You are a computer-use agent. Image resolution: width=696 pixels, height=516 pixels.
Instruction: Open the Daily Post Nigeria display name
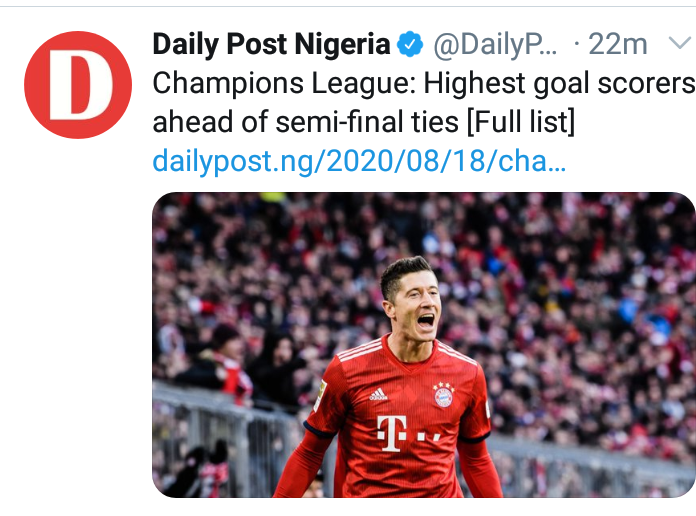270,45
